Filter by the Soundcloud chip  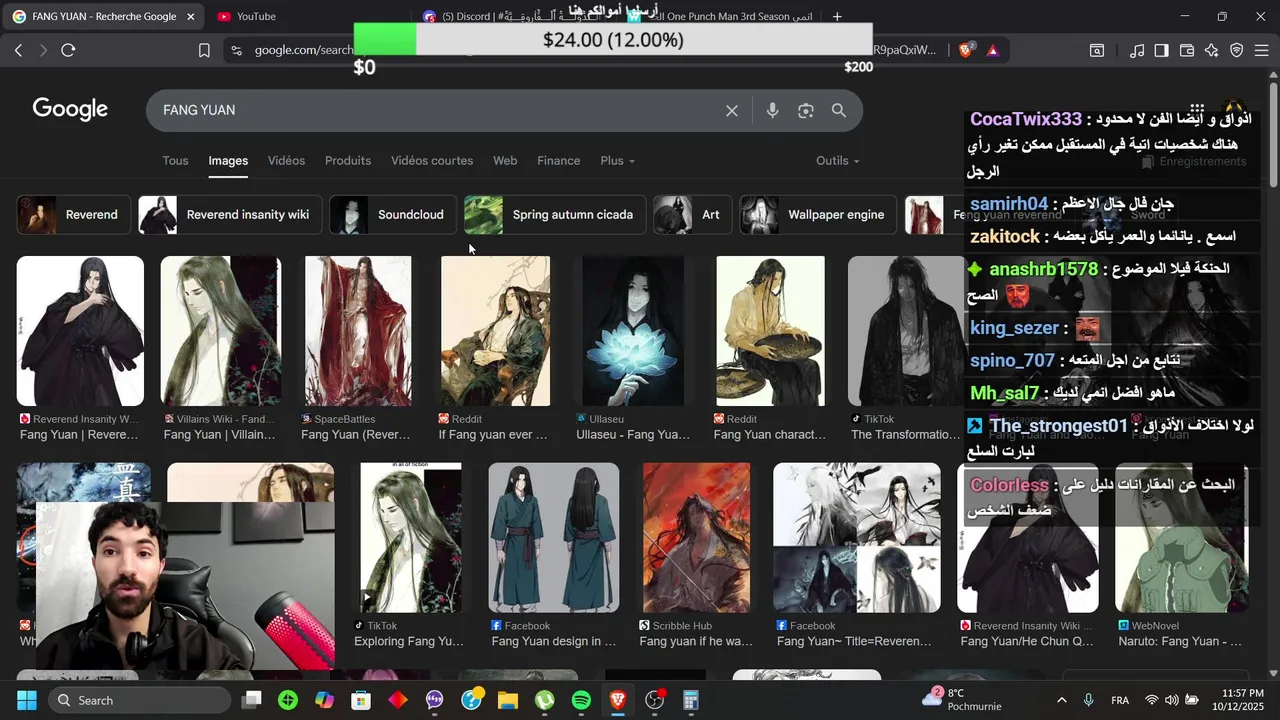click(x=393, y=215)
